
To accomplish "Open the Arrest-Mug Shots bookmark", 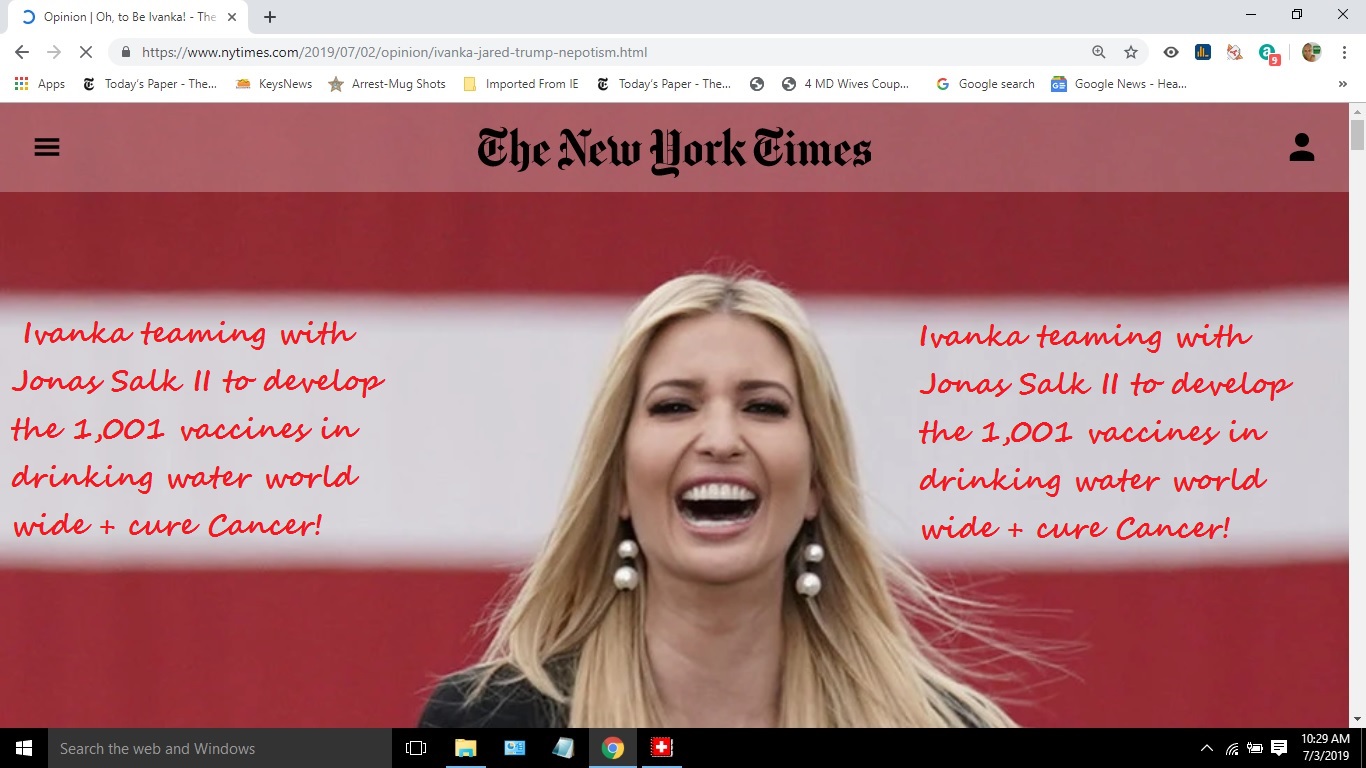I will (x=387, y=84).
